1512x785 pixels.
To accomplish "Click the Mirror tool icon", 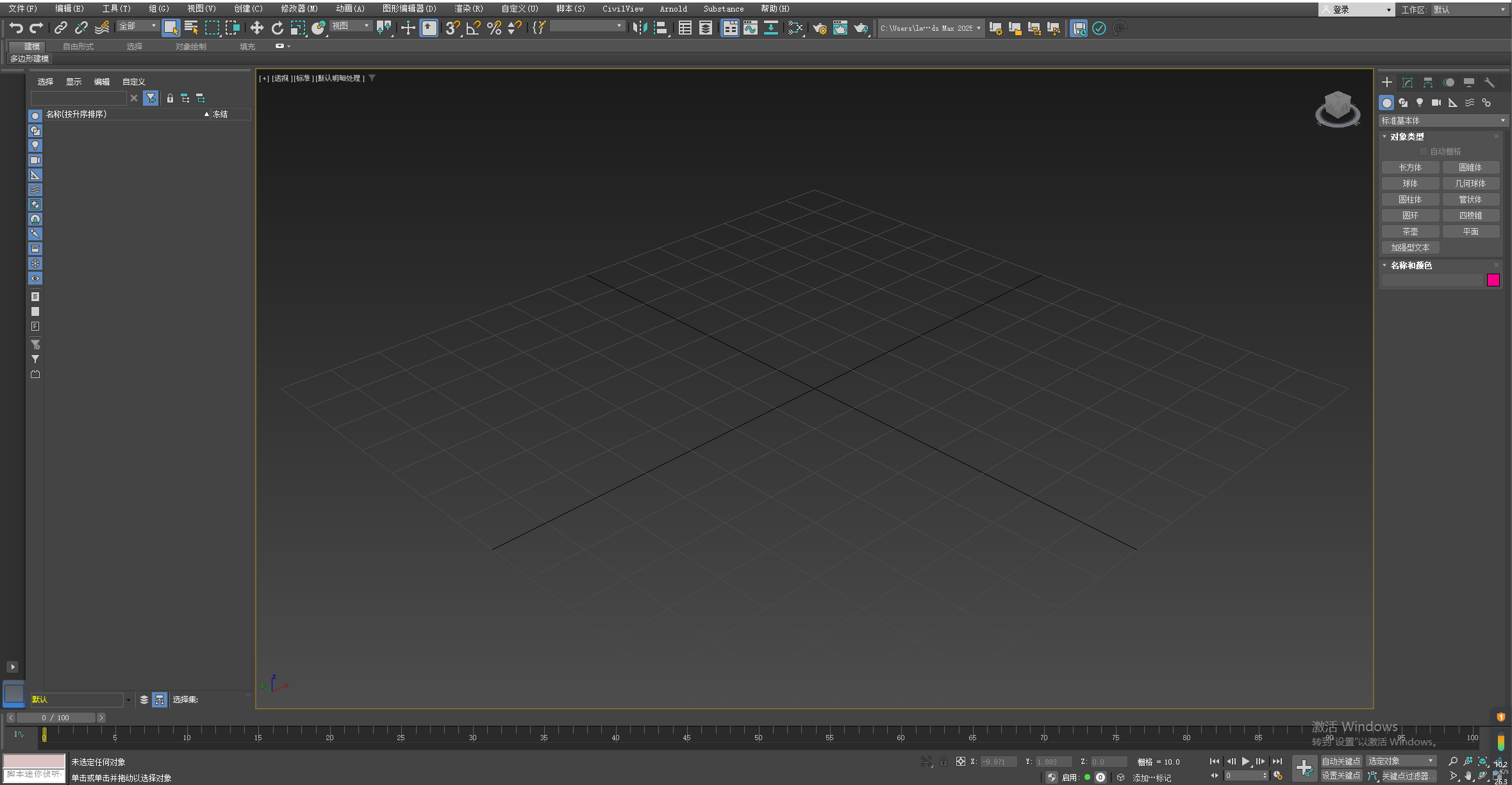I will tap(639, 28).
